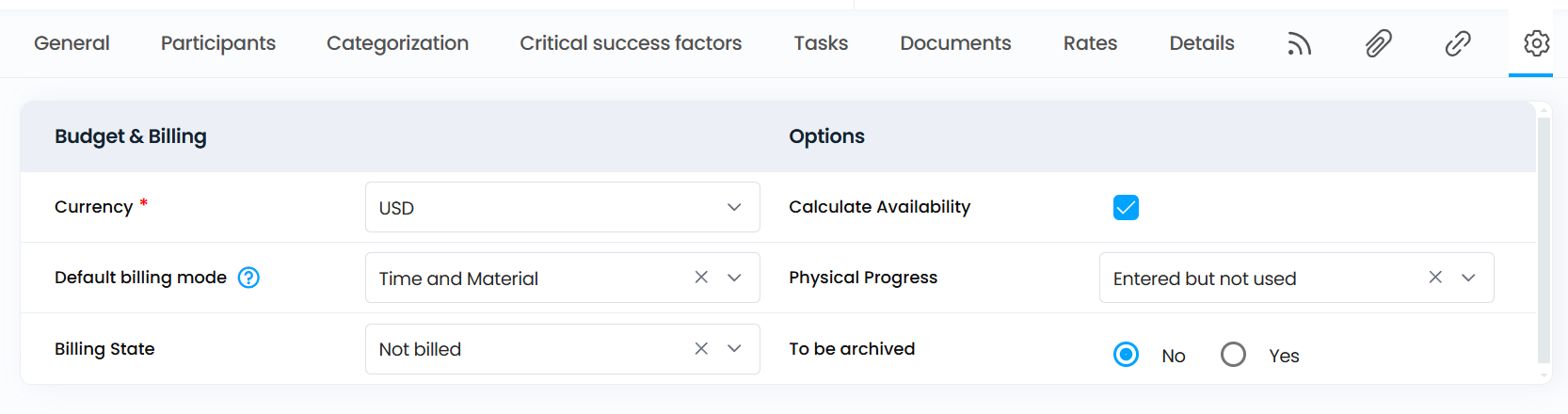This screenshot has height=414, width=1568.
Task: Open the RSS feed icon tab
Action: pos(1300,43)
